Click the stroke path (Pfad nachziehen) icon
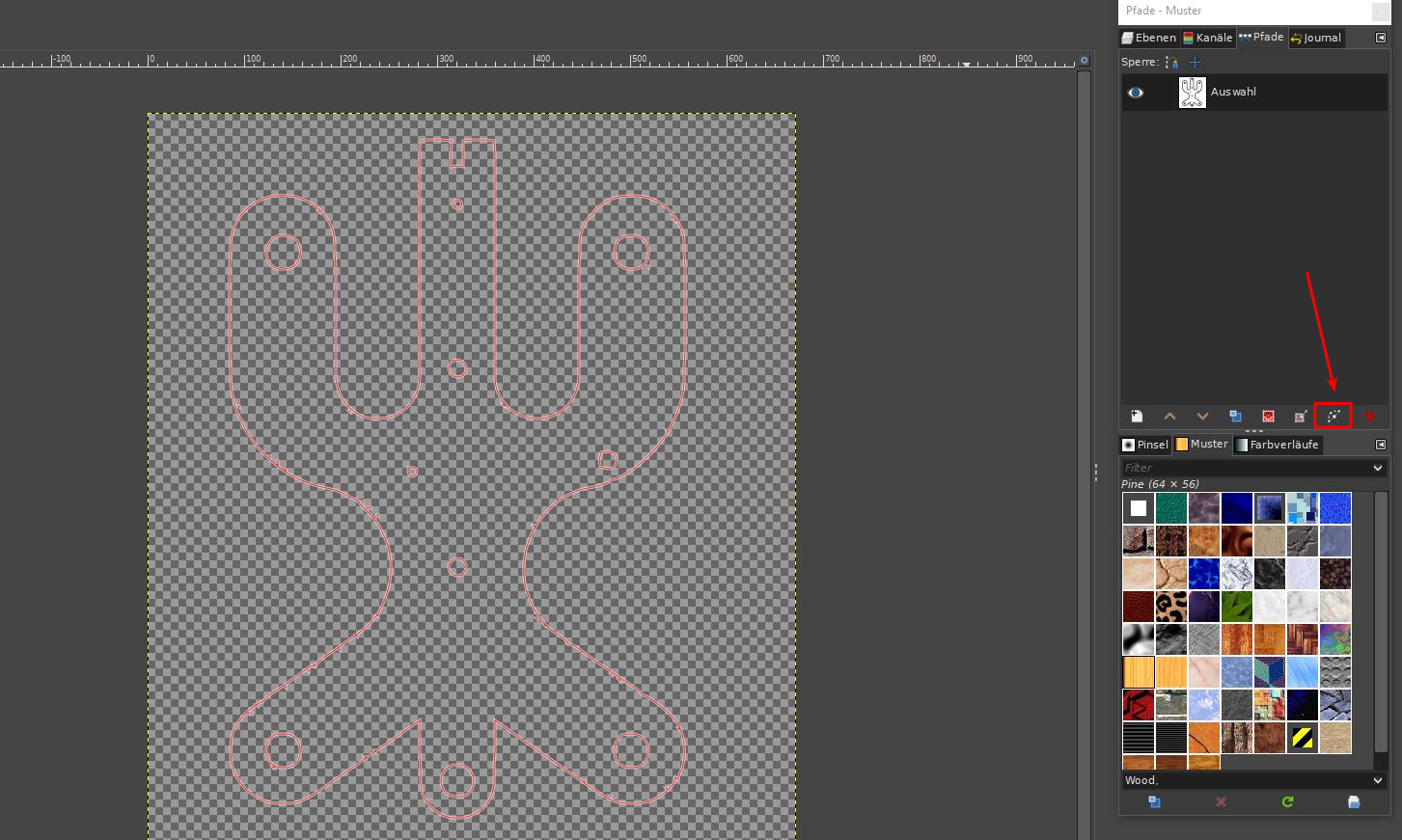This screenshot has width=1402, height=840. click(1333, 416)
